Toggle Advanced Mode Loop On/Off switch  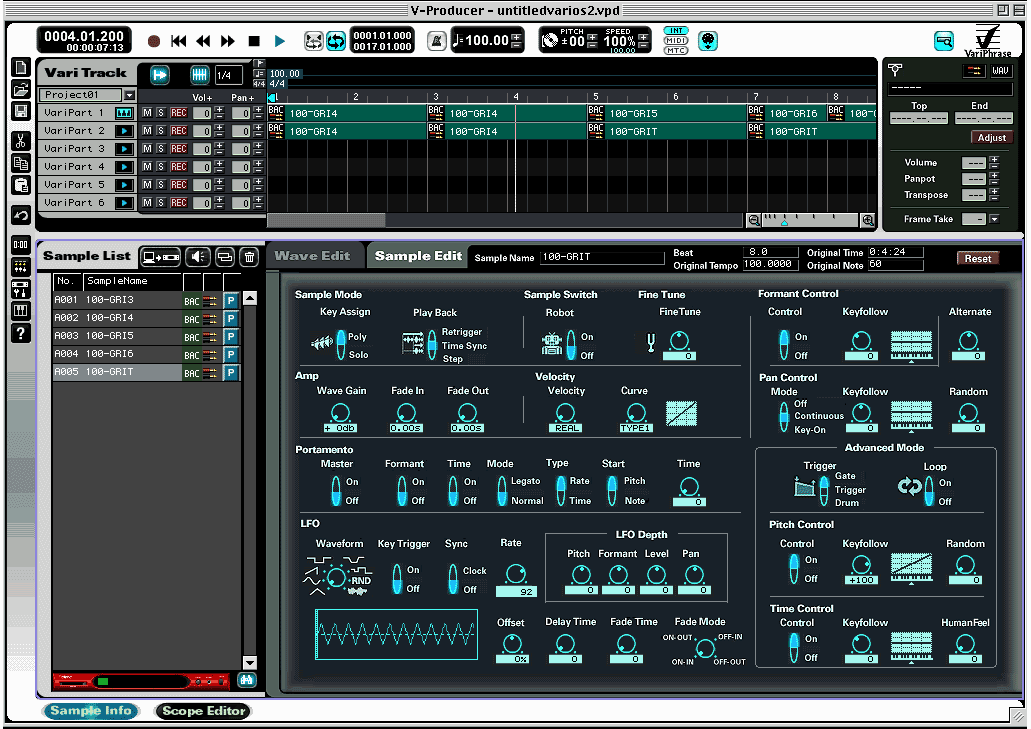pyautogui.click(x=929, y=491)
